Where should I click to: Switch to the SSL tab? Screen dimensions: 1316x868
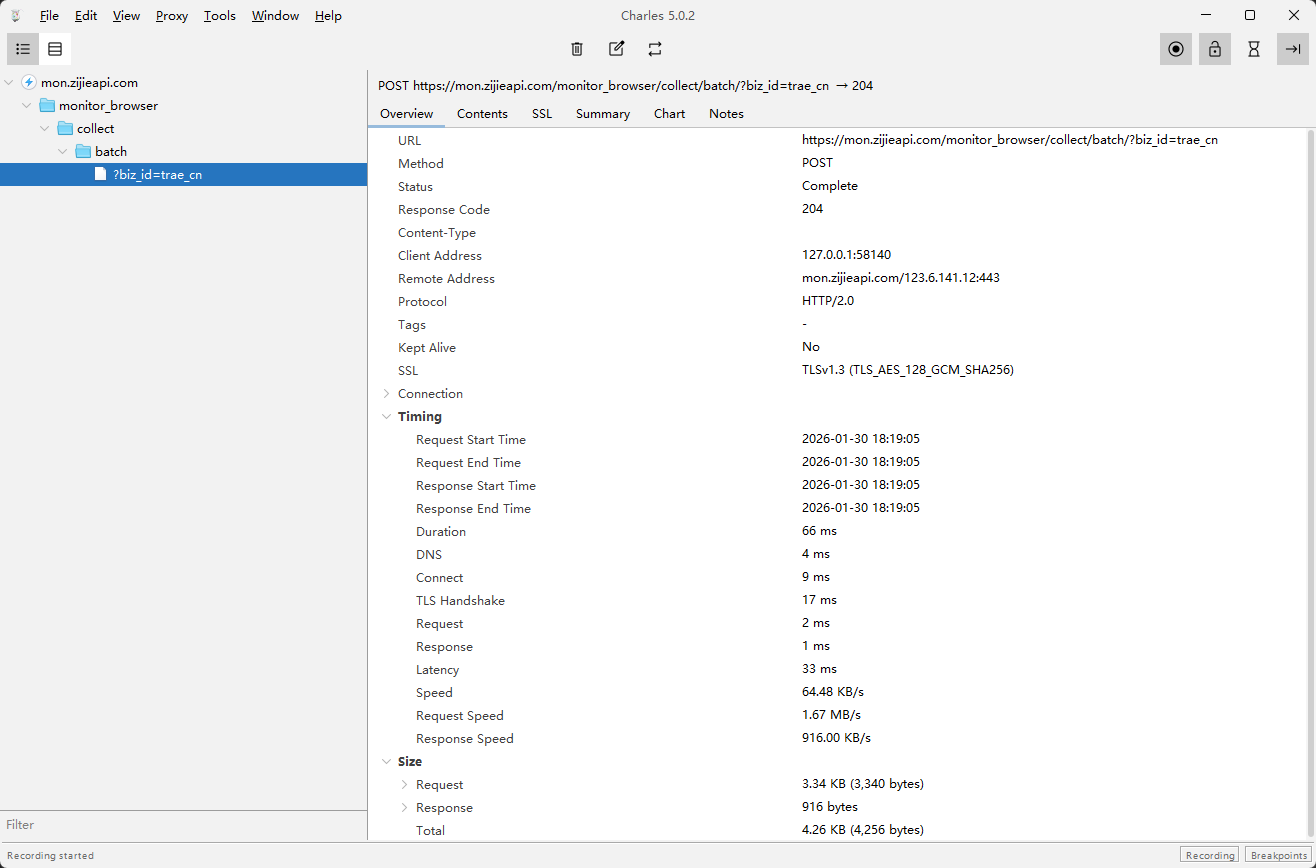point(542,114)
